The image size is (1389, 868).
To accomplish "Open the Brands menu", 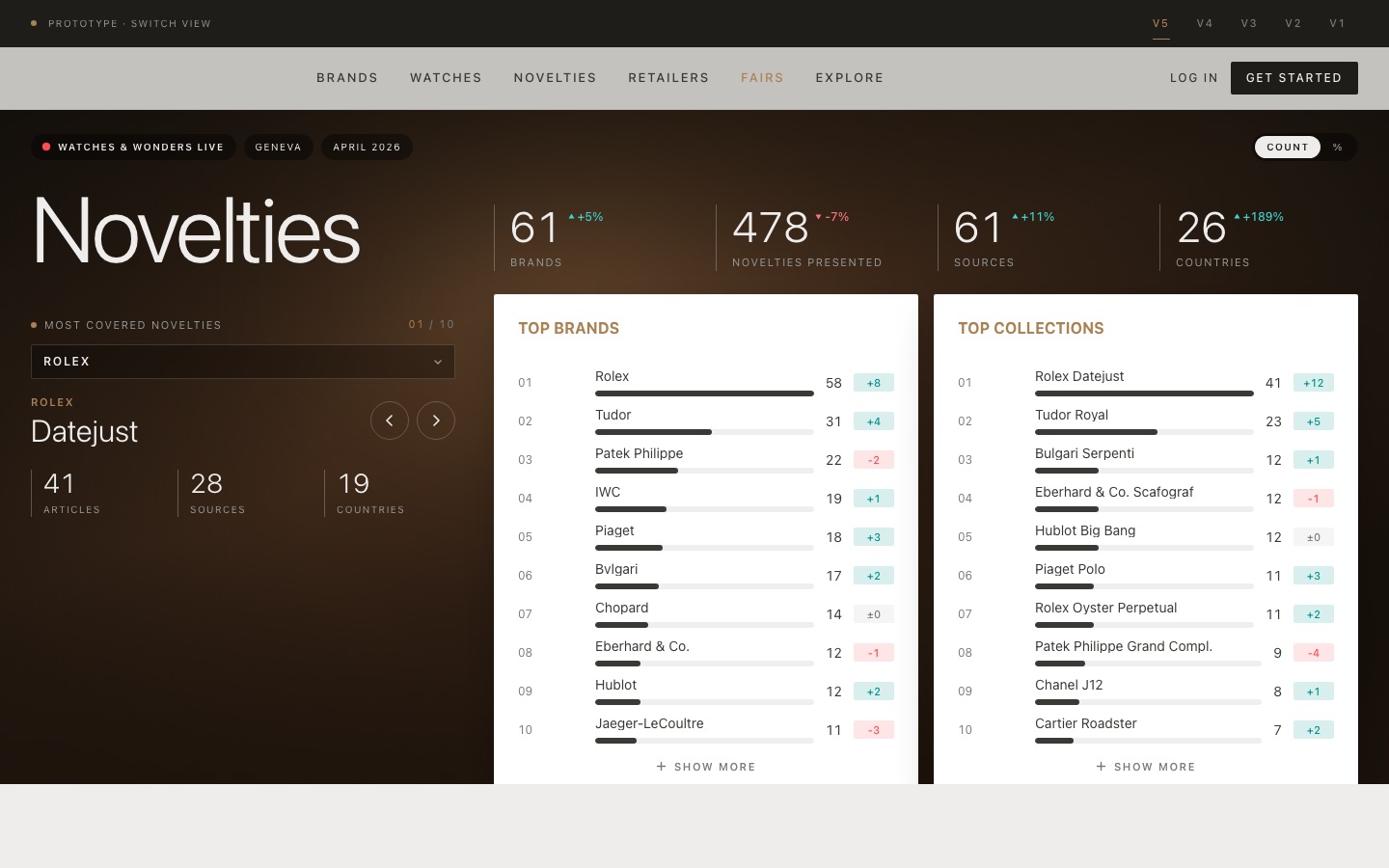I will point(347,78).
